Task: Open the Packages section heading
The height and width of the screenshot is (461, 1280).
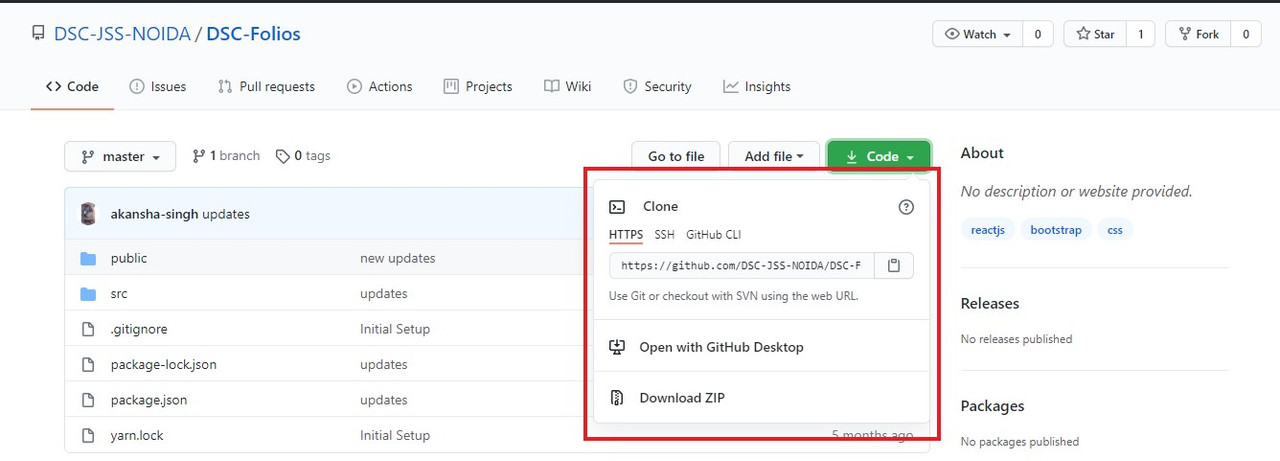Action: [992, 406]
